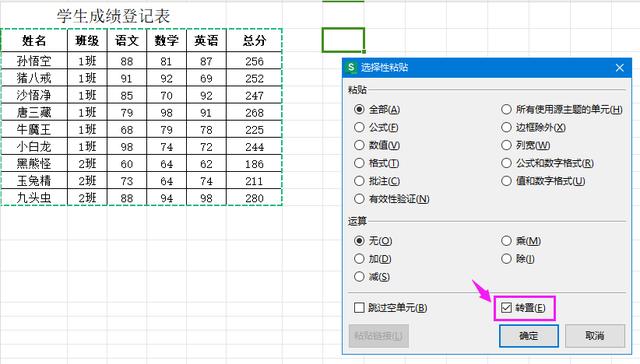Select the cell containing 猪八戒

point(34,78)
